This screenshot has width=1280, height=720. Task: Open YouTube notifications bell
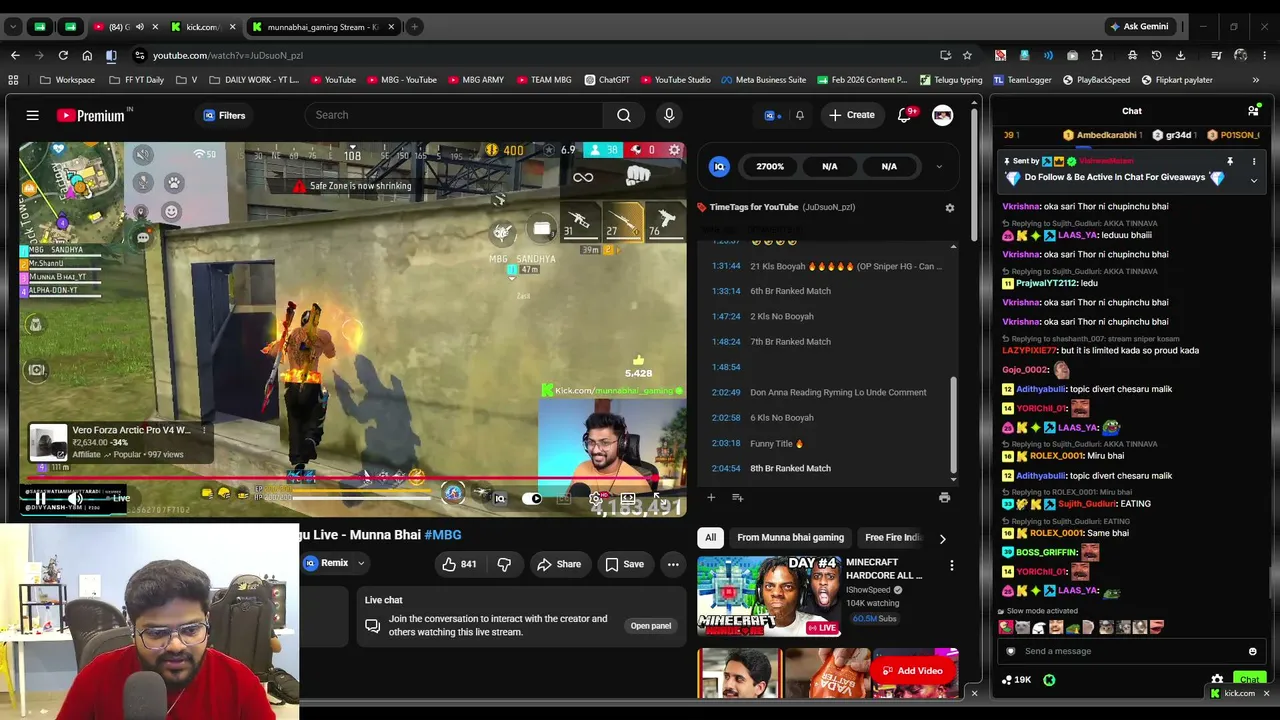click(x=906, y=115)
